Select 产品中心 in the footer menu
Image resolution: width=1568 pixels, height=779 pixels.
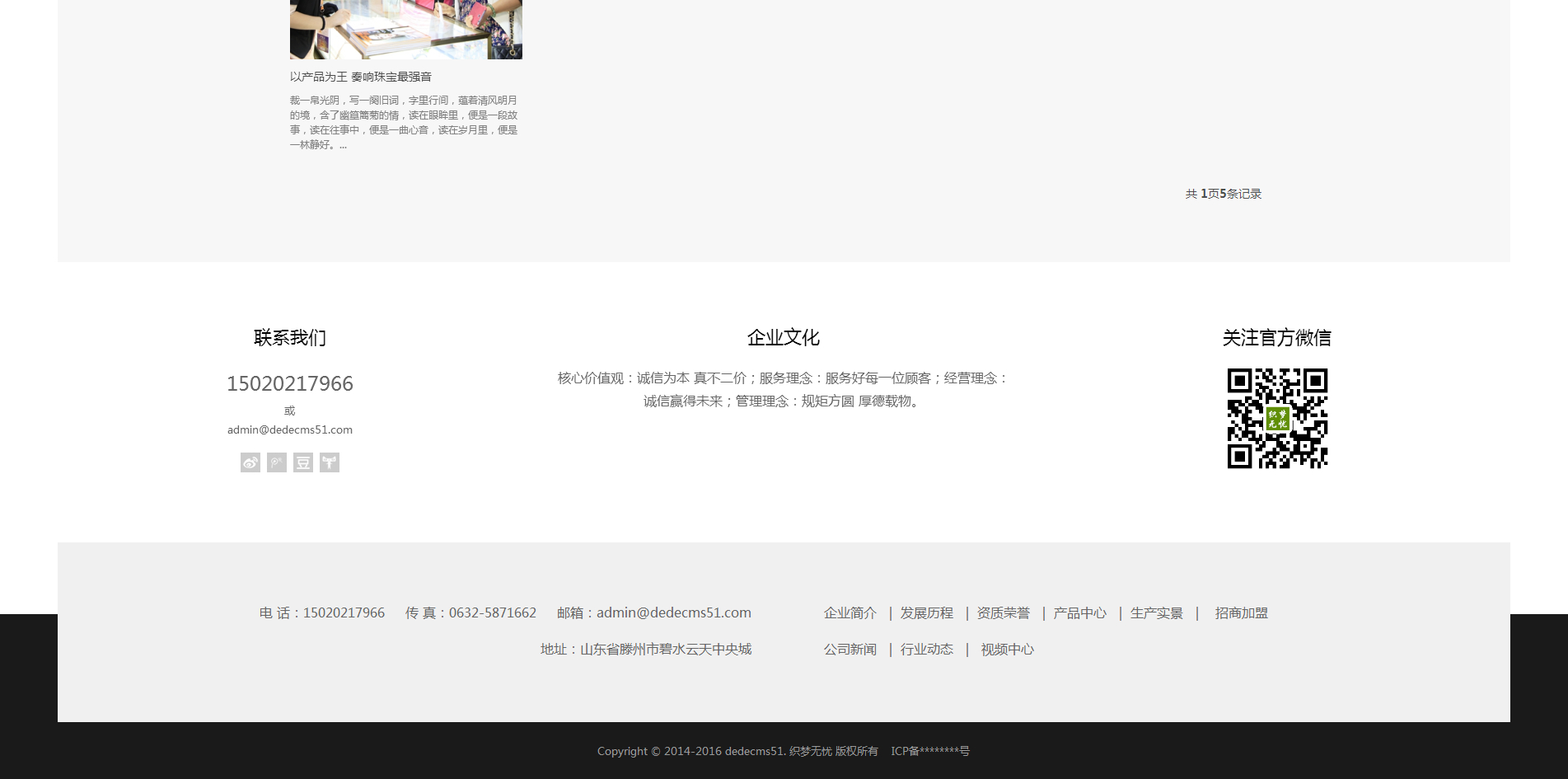(x=1079, y=613)
